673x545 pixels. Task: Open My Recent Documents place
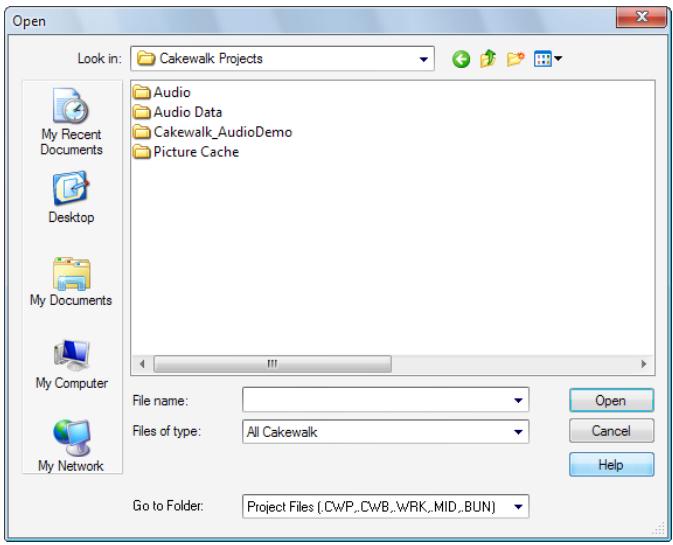[71, 122]
